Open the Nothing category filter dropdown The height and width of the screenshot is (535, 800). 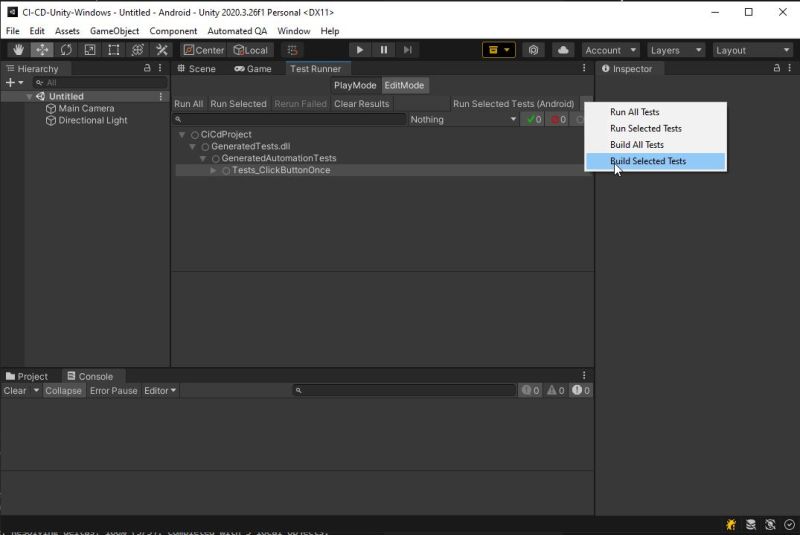[x=463, y=119]
